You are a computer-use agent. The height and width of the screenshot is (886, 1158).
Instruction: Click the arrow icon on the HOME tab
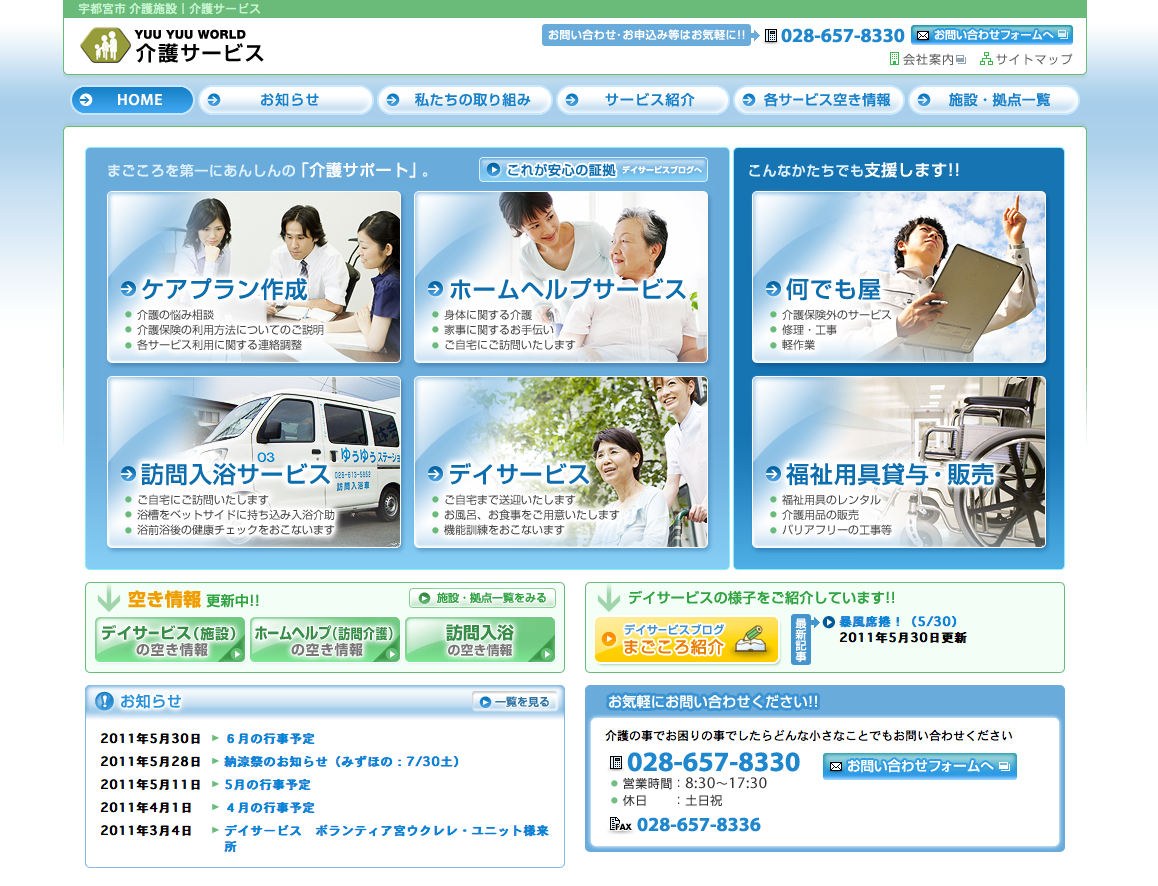[86, 100]
